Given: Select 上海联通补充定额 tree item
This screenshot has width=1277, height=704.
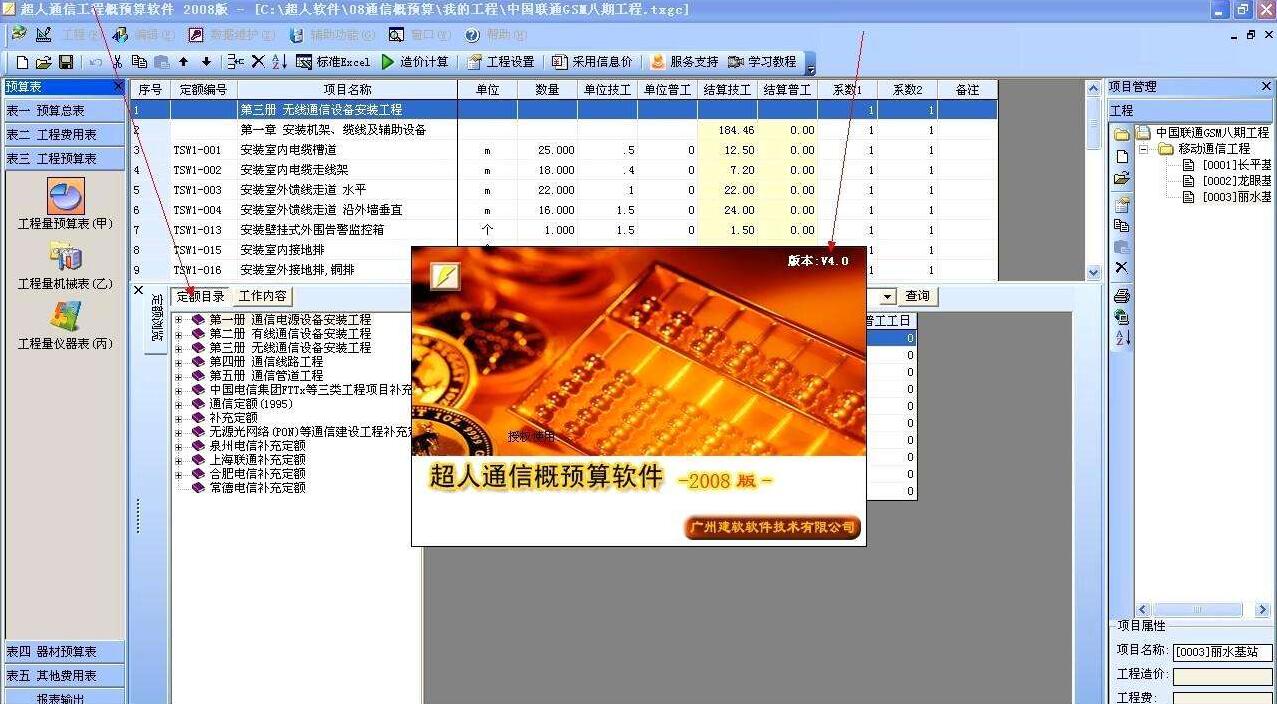Looking at the screenshot, I should [257, 460].
